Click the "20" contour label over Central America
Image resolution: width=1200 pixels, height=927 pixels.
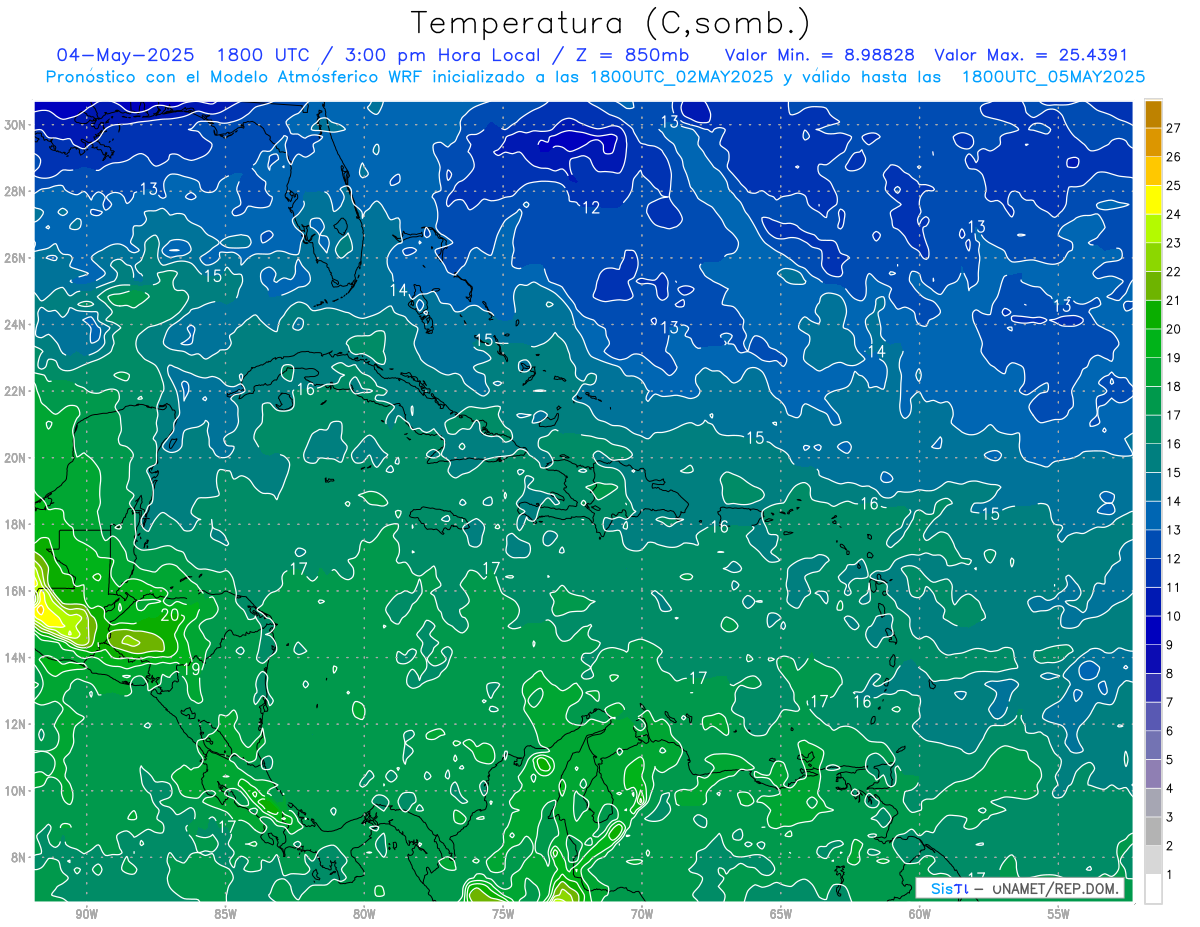click(169, 615)
